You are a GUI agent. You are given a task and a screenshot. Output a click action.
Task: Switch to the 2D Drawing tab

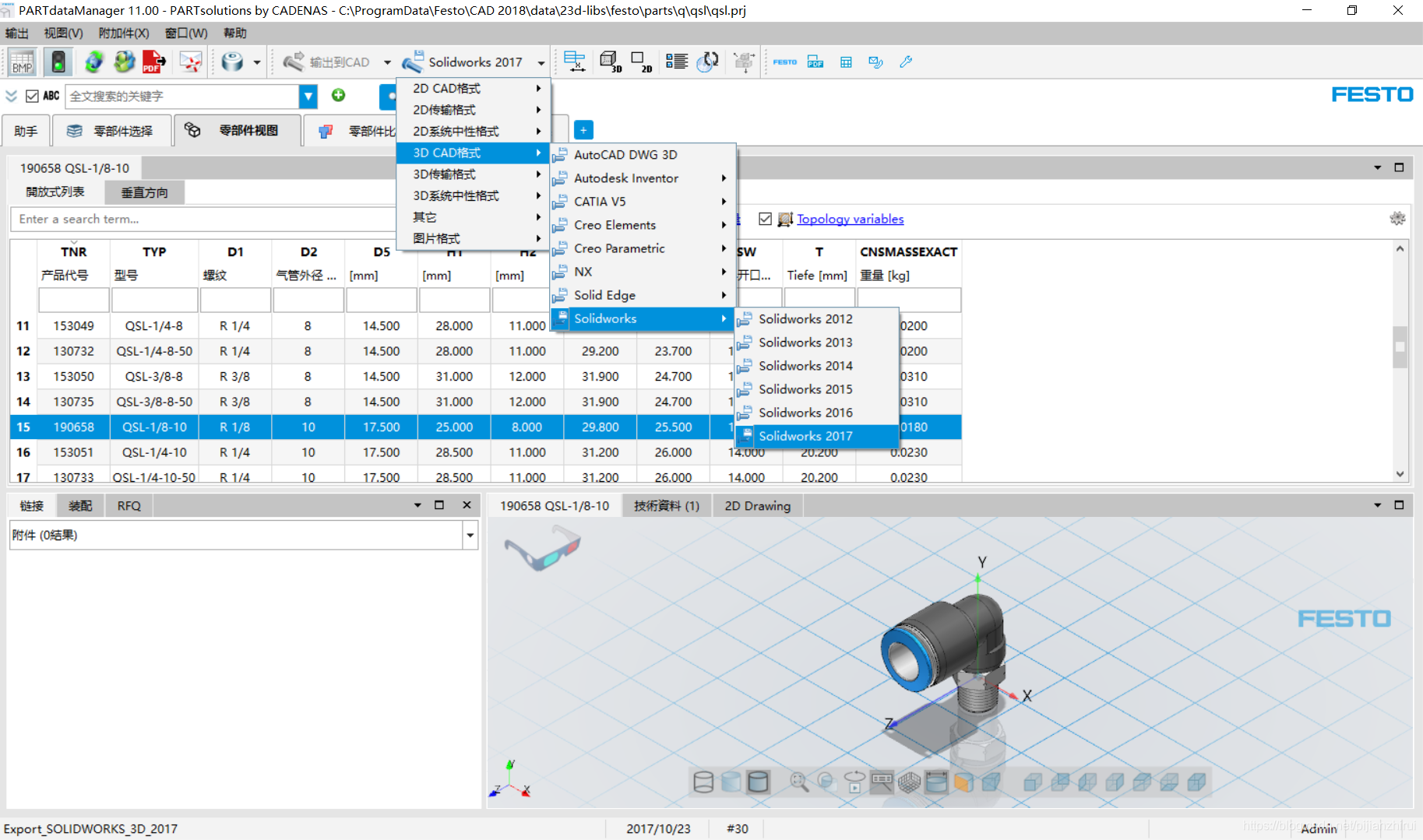pos(757,506)
